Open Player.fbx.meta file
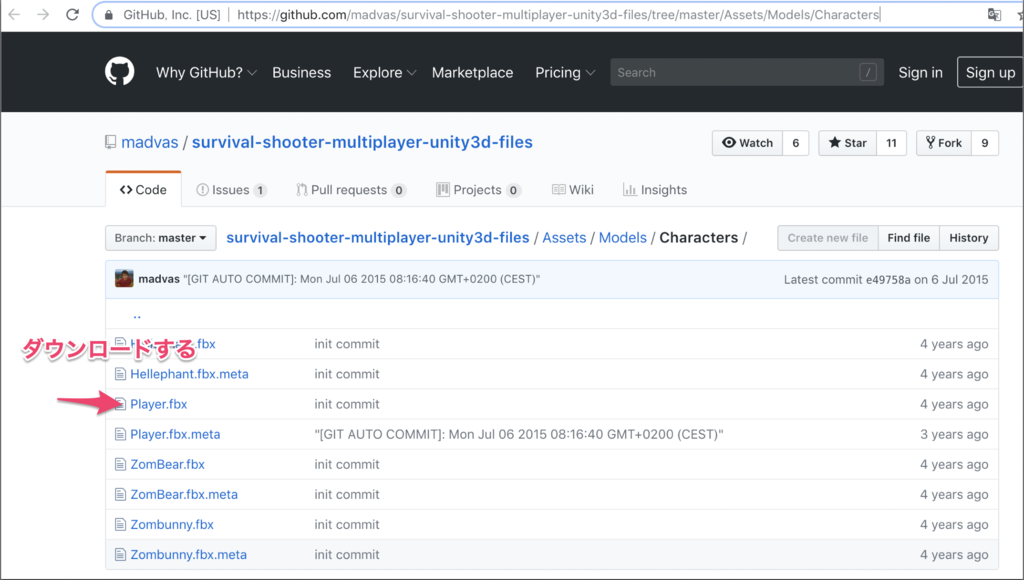Screen dimensions: 1024x580 [175, 434]
